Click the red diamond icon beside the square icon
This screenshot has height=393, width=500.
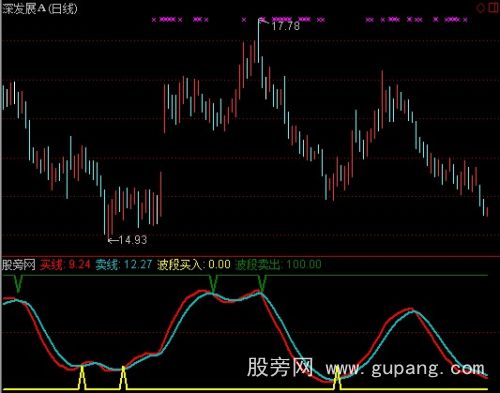tap(480, 8)
